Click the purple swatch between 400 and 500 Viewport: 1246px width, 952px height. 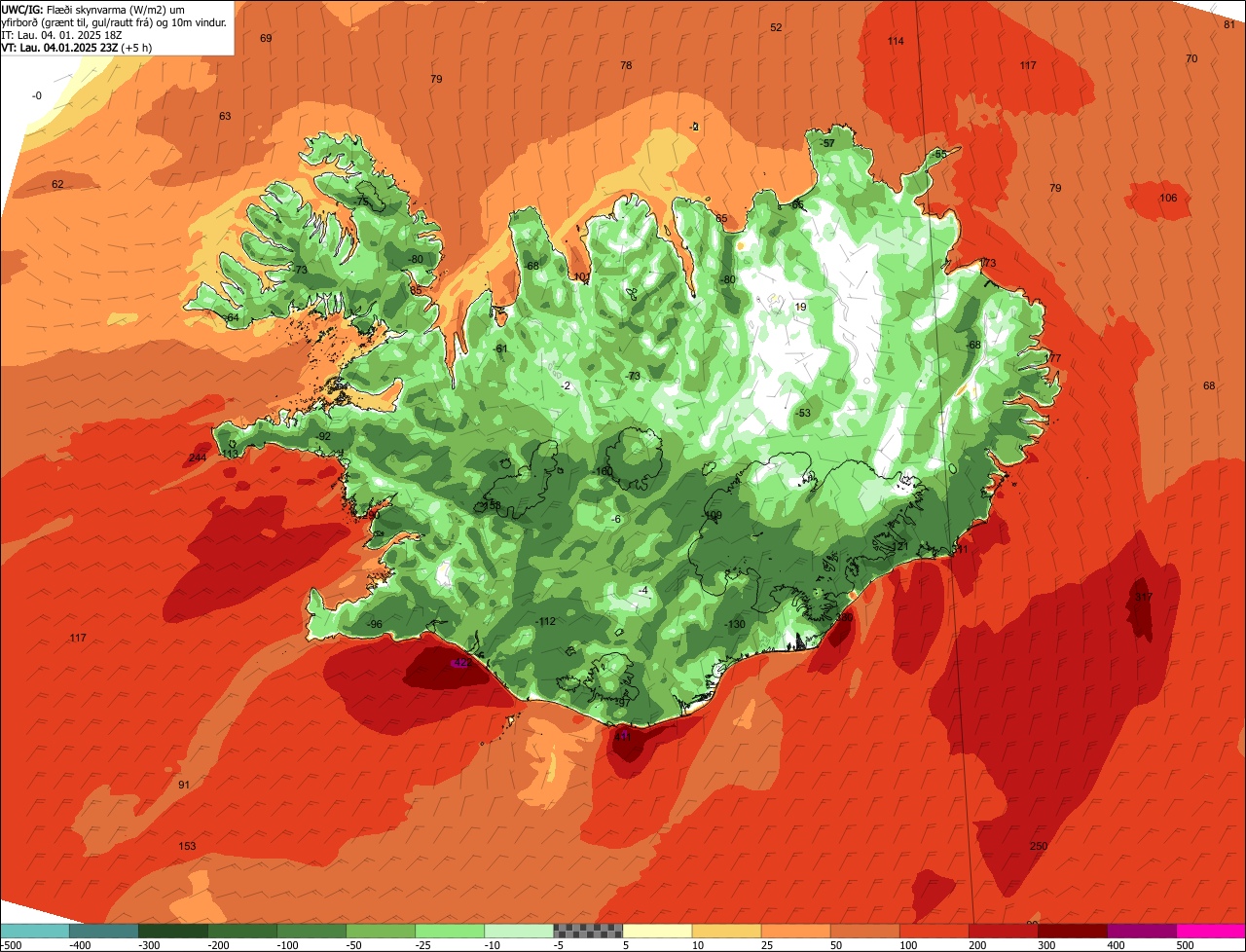(x=1141, y=931)
